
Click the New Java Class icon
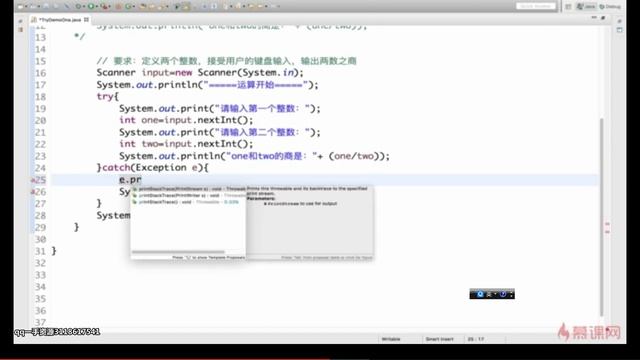pos(128,6)
